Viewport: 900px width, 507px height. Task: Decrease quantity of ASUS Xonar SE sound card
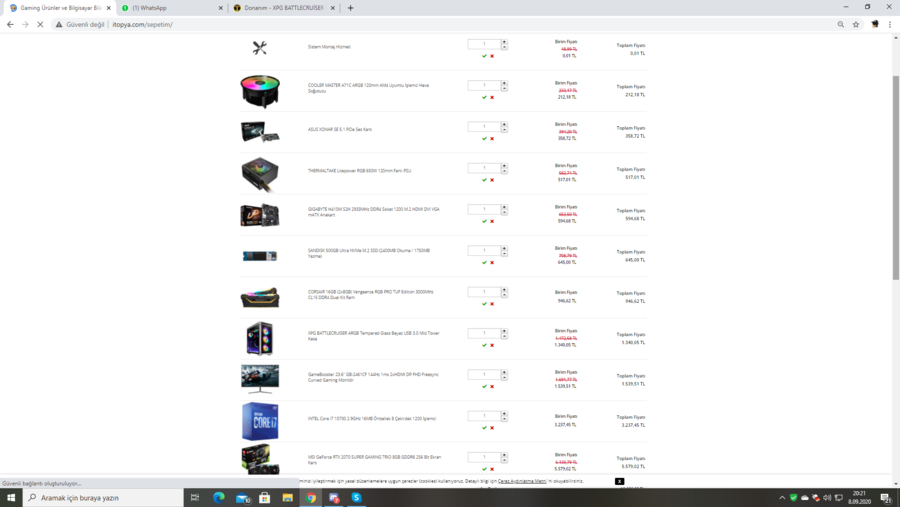click(x=505, y=129)
